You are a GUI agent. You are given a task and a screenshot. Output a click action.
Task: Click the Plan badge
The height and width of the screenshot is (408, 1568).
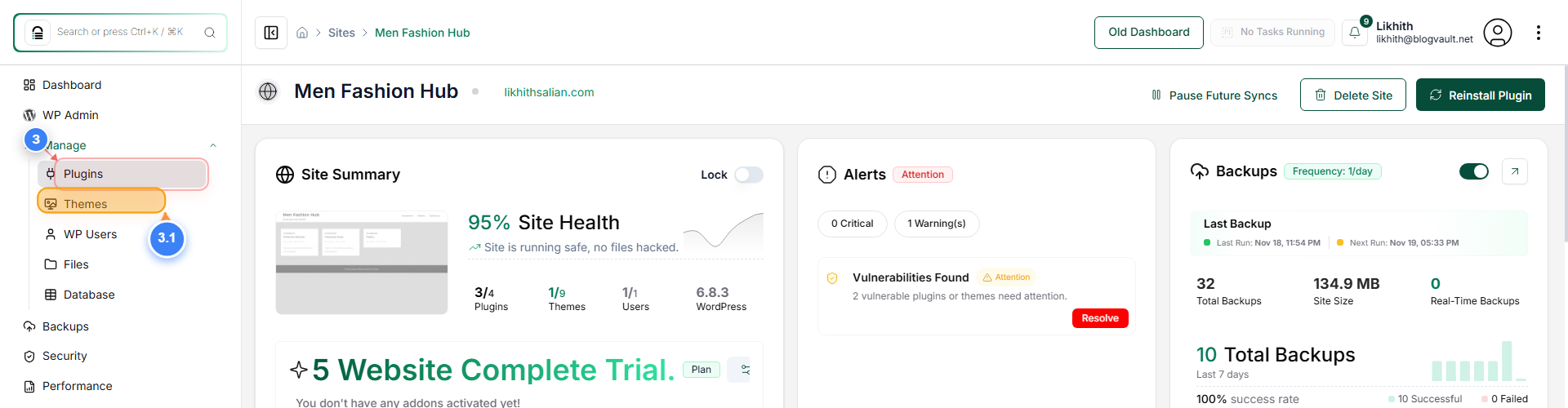click(x=702, y=370)
